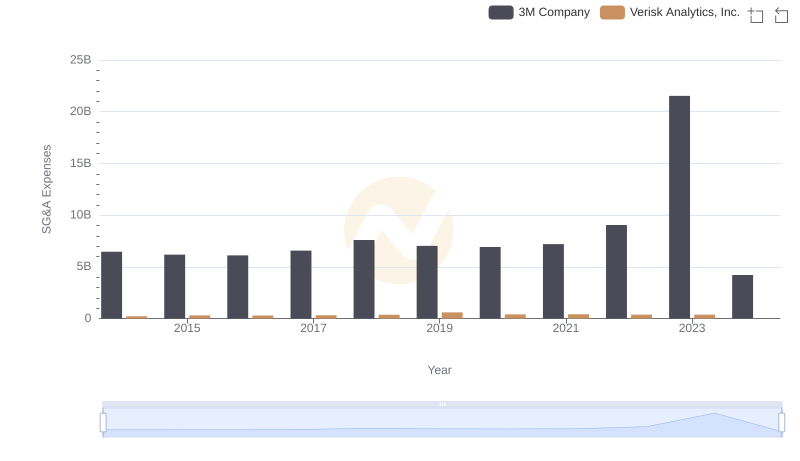Click the SG&A Expenses axis title
The image size is (800, 461).
click(x=46, y=189)
